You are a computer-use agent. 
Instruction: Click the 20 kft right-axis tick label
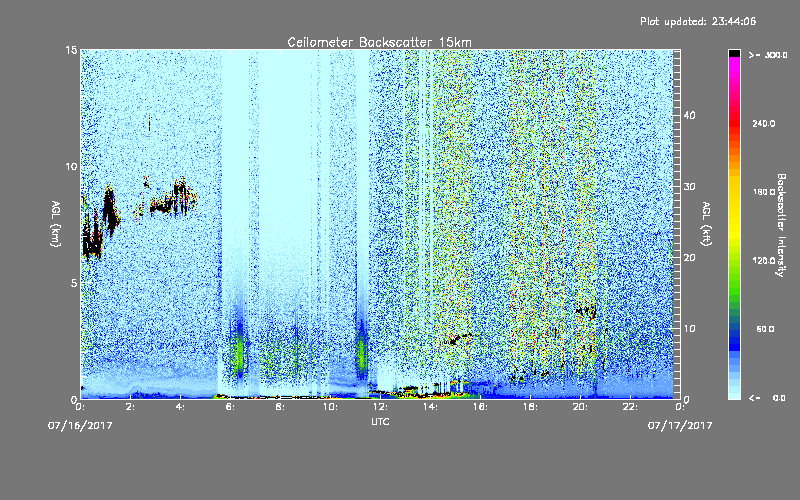[689, 257]
